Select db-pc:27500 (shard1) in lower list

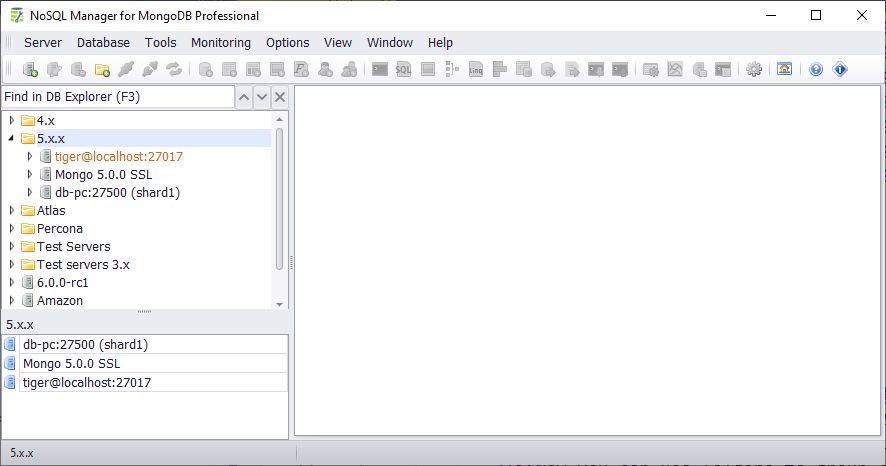pos(84,345)
